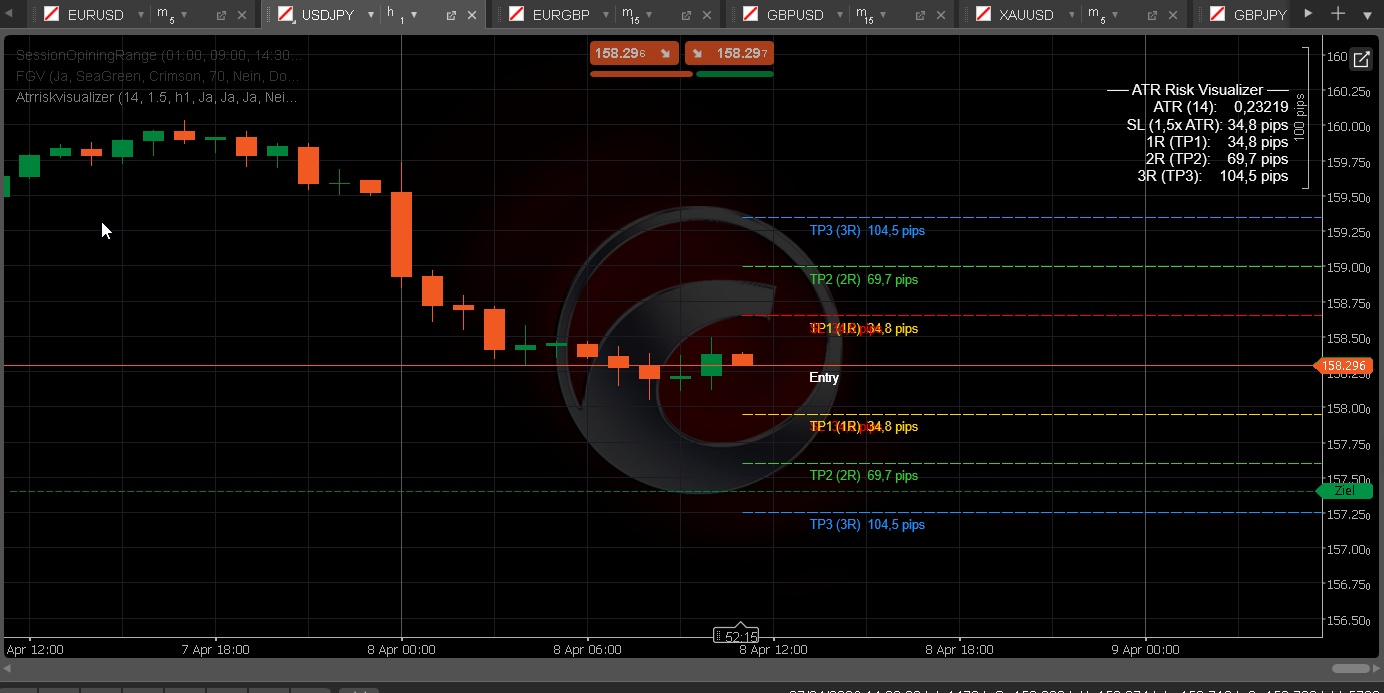Screen dimensions: 1384x693
Task: Select the Atrriskvisualizer indicator label
Action: coord(156,97)
